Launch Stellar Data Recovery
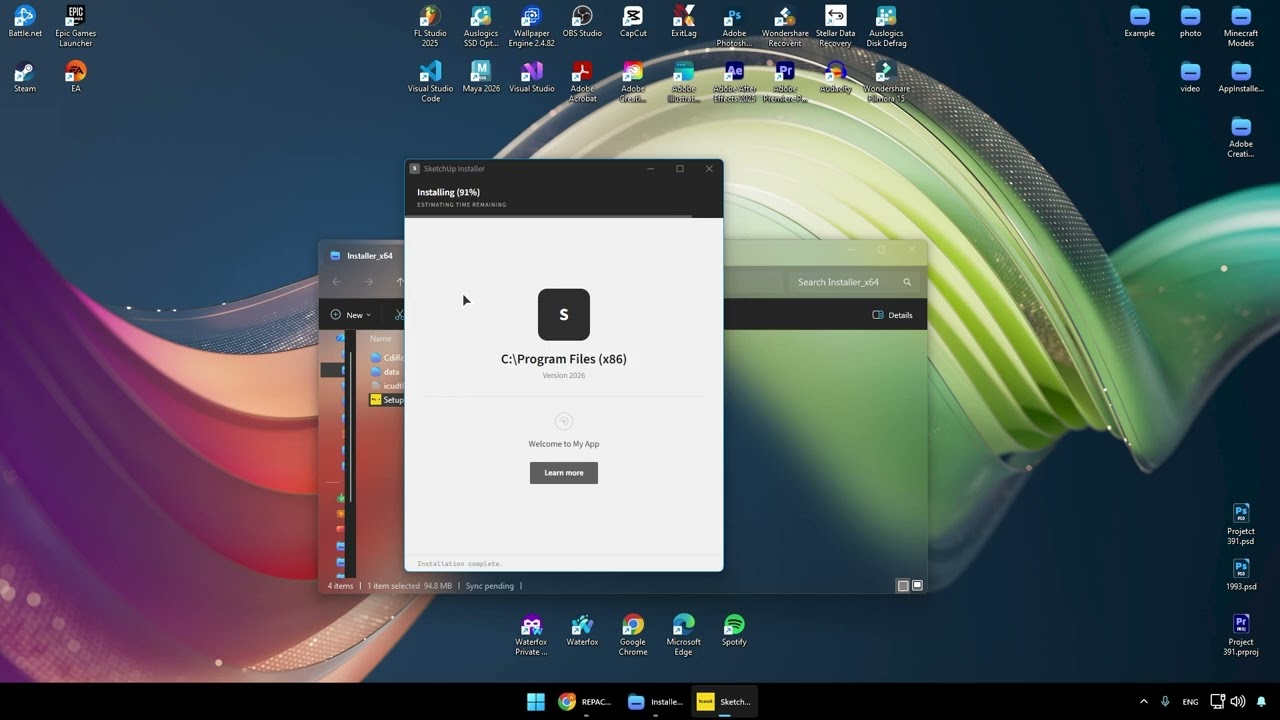Image resolution: width=1280 pixels, height=720 pixels. [x=835, y=26]
